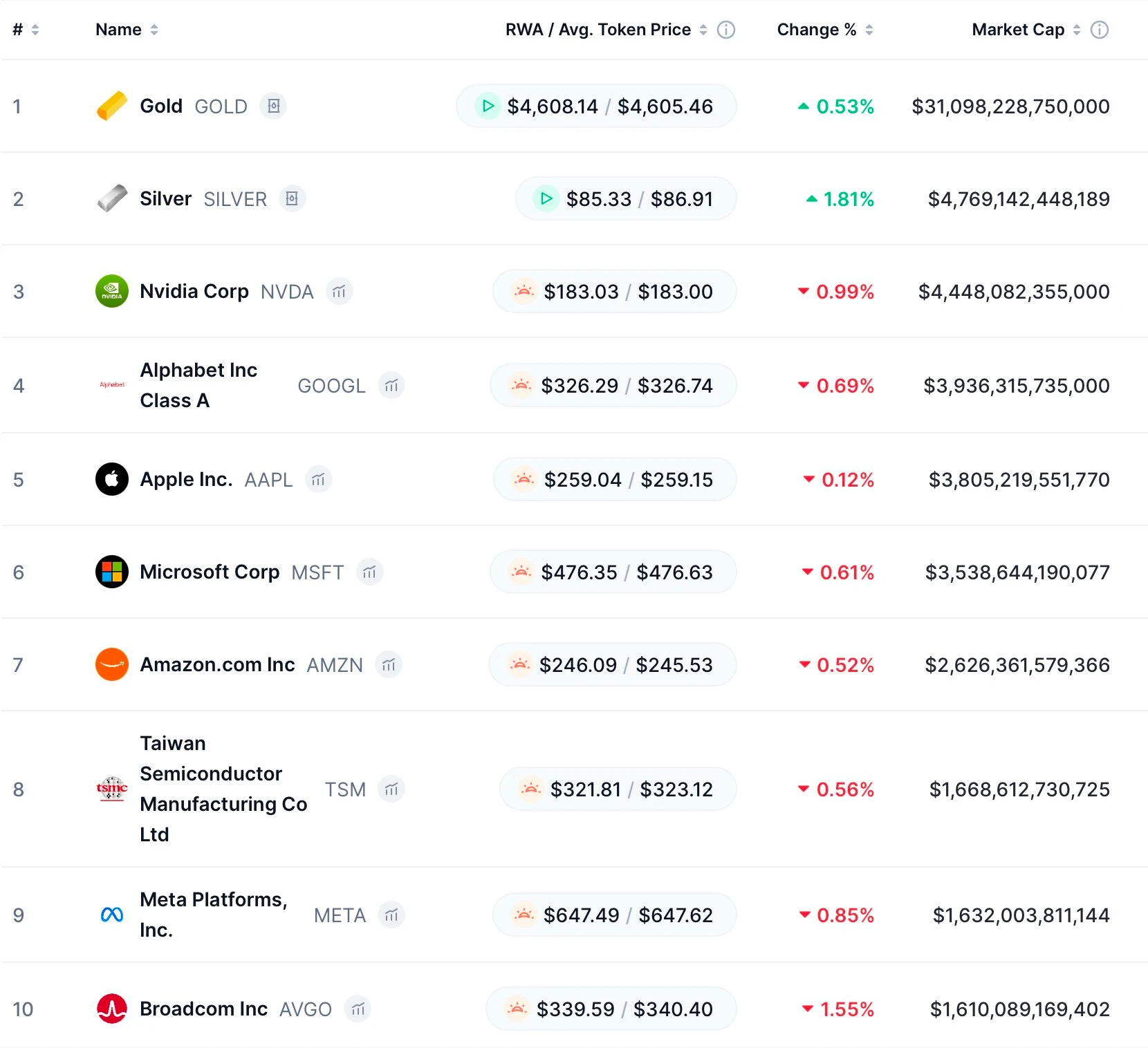Click the stock badge icon next to META
This screenshot has width=1148, height=1048.
391,915
